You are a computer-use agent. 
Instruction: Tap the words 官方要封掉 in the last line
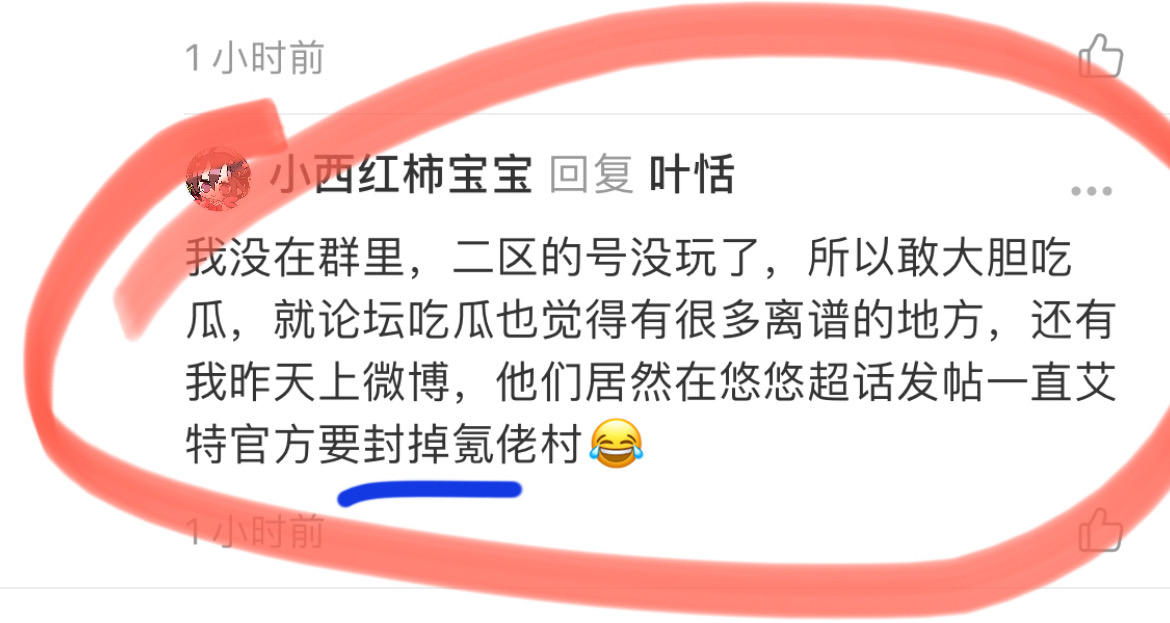tap(340, 445)
